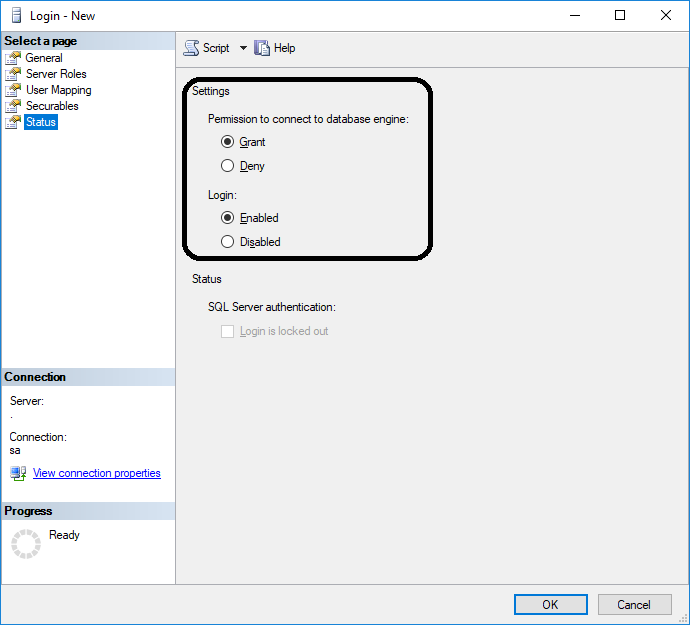Click the Help label in toolbar
690x625 pixels.
point(284,48)
